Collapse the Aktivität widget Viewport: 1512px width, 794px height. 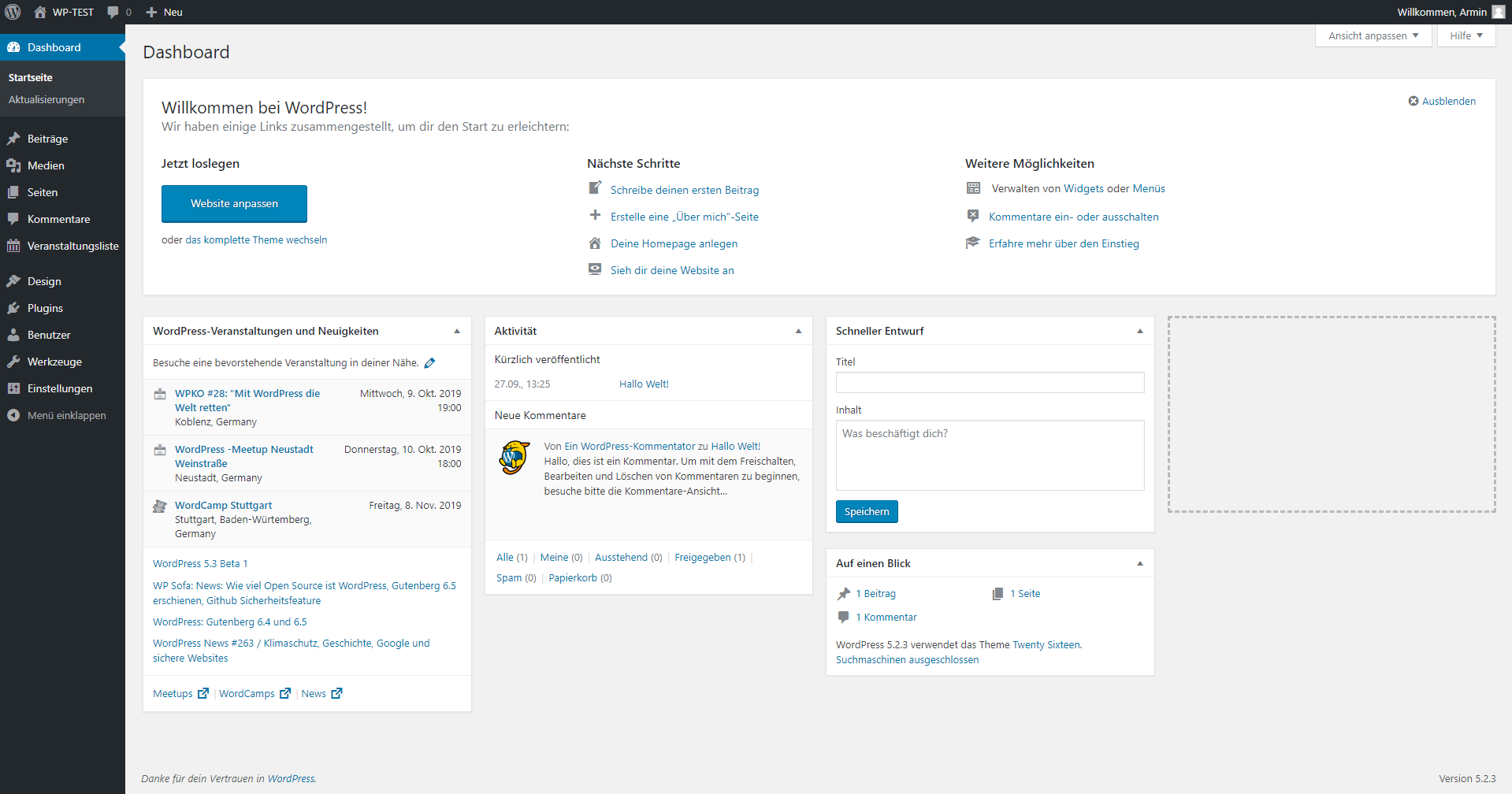click(798, 331)
